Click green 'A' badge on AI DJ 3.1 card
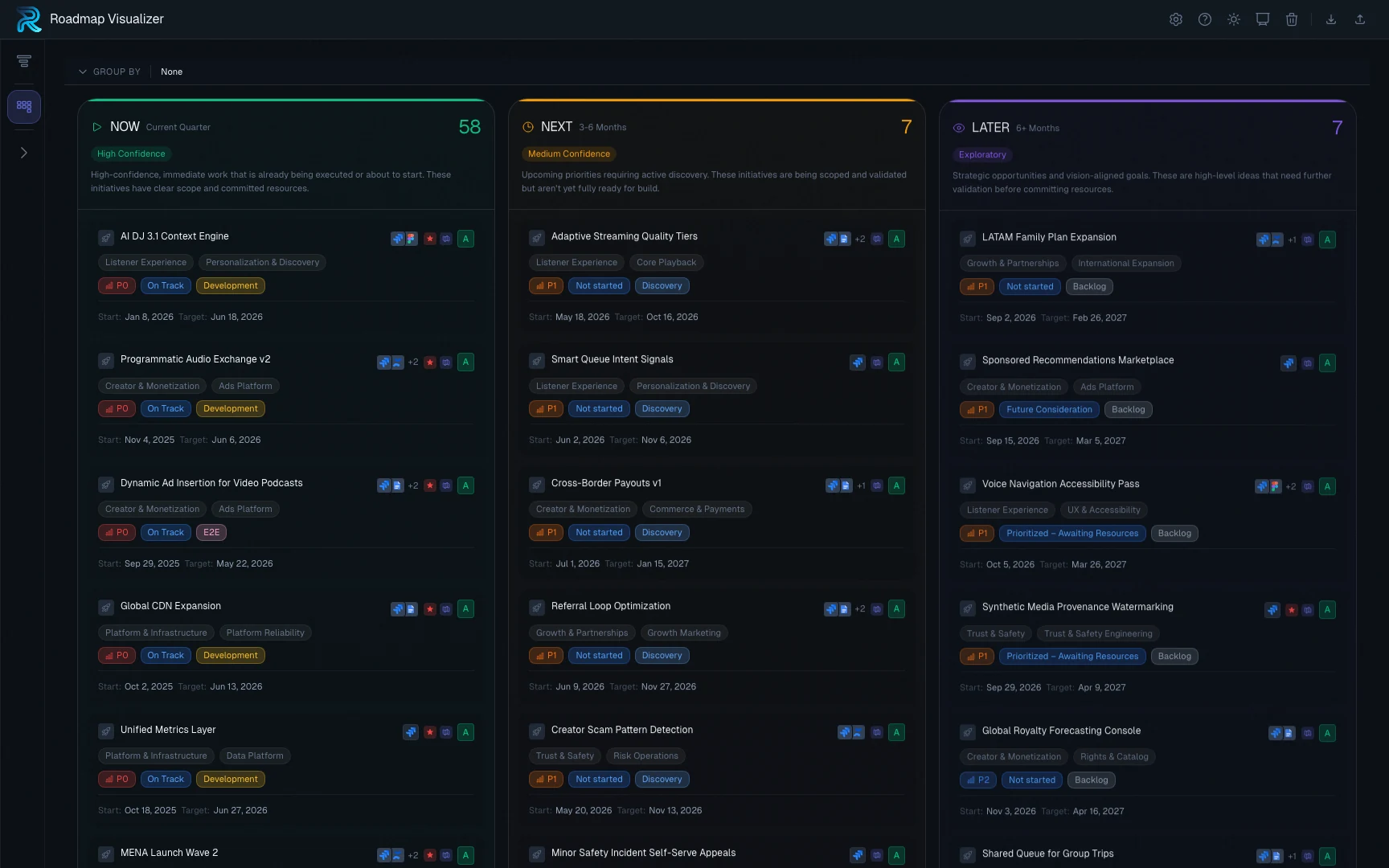Viewport: 1389px width, 868px height. 465,239
